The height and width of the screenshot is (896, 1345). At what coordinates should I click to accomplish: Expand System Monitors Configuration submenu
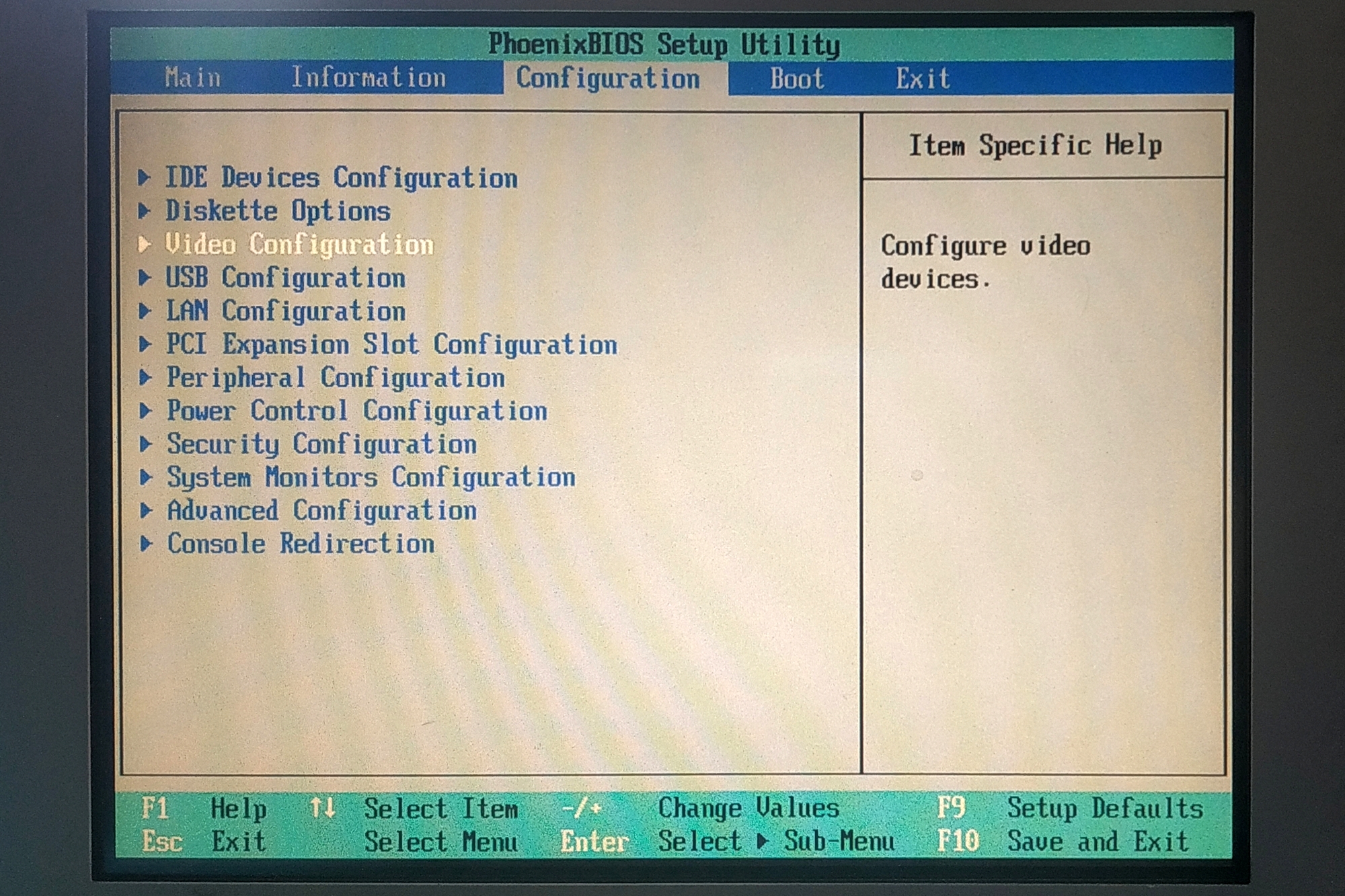coord(371,477)
